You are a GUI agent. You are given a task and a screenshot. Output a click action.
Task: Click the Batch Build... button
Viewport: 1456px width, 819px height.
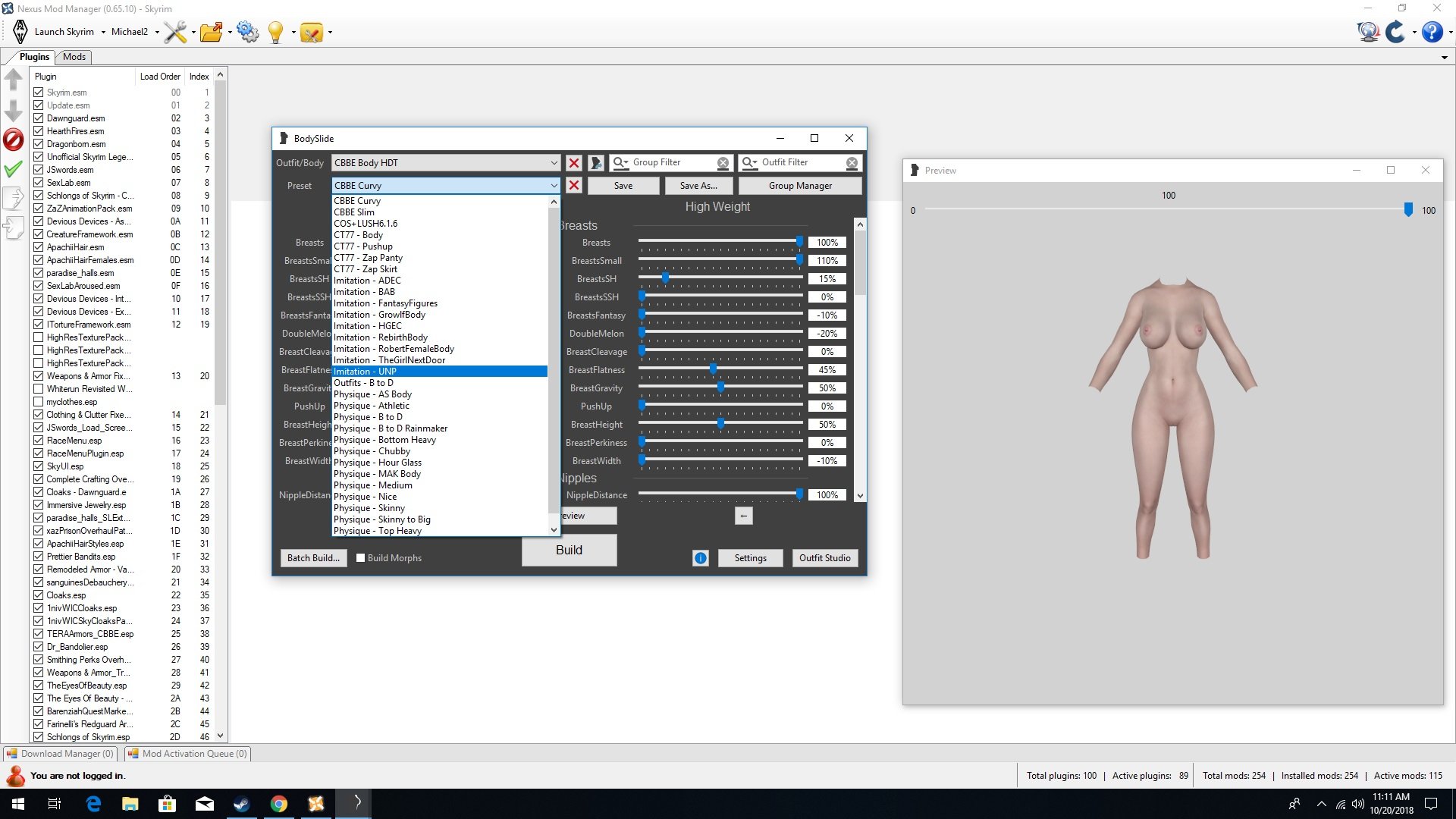pos(313,558)
